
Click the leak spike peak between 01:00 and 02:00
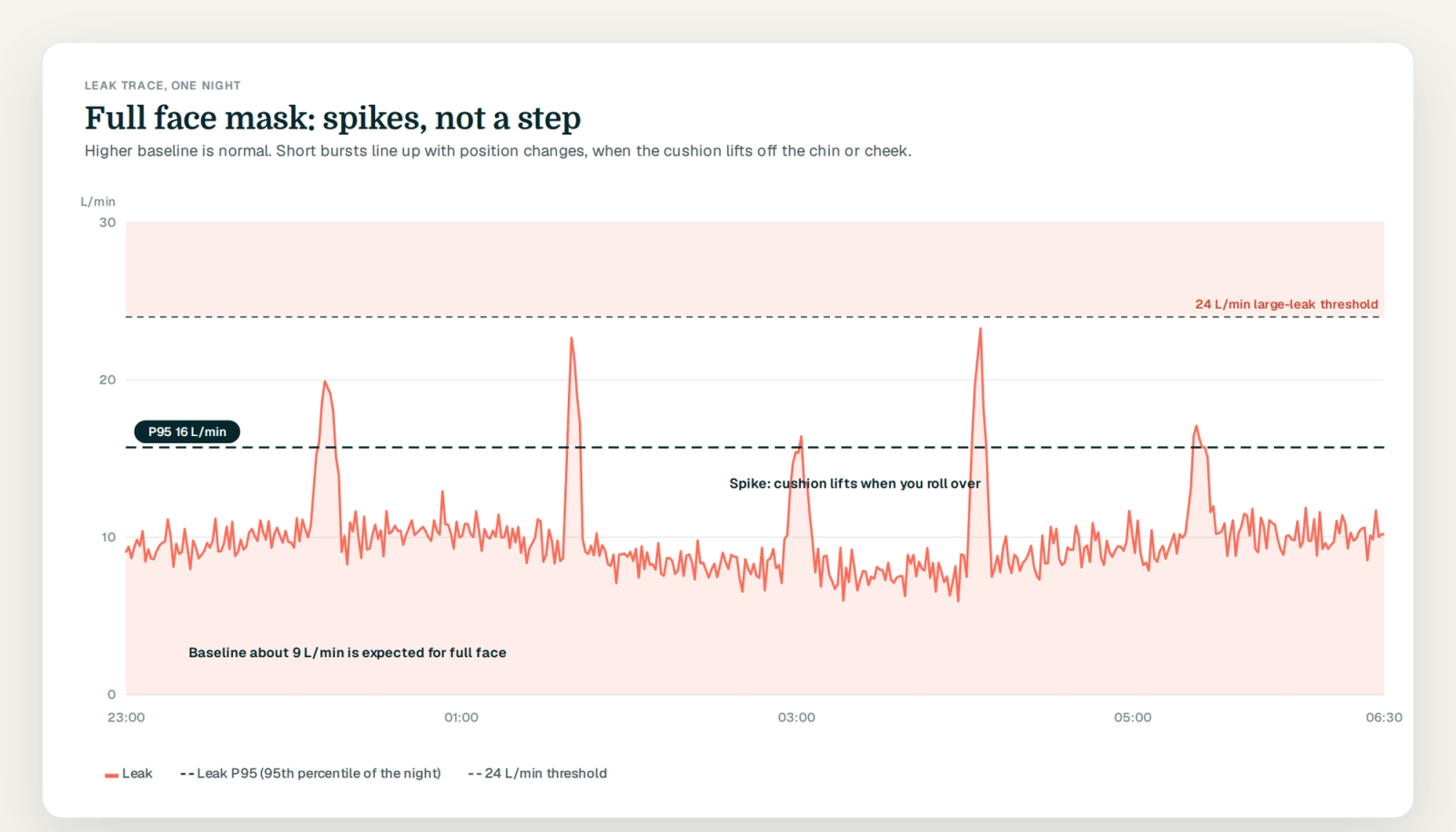(571, 338)
